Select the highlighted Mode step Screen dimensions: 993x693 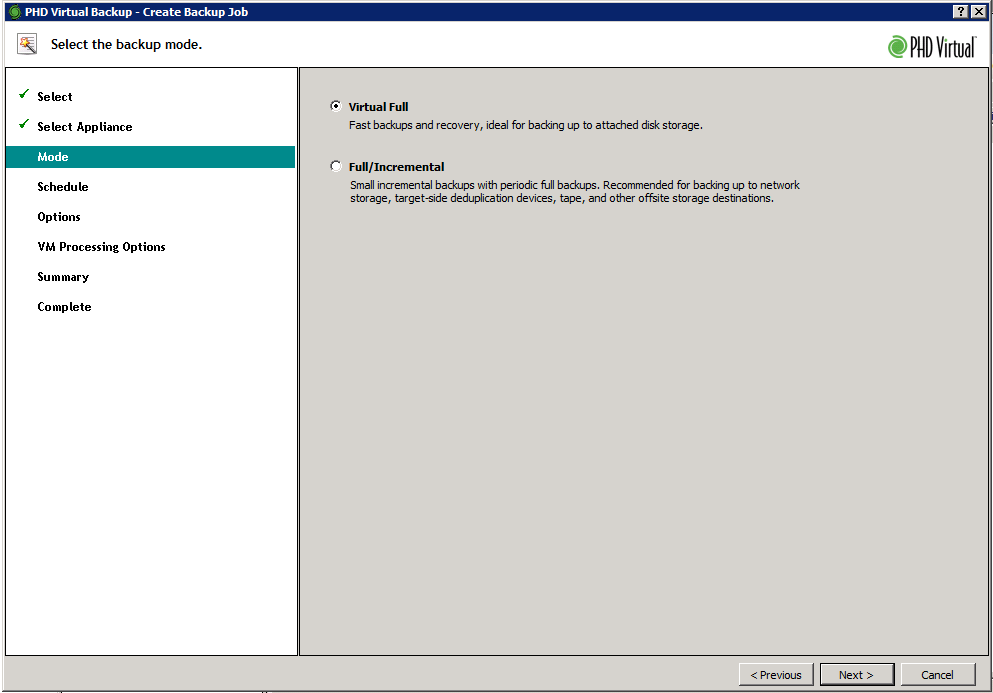click(x=150, y=157)
